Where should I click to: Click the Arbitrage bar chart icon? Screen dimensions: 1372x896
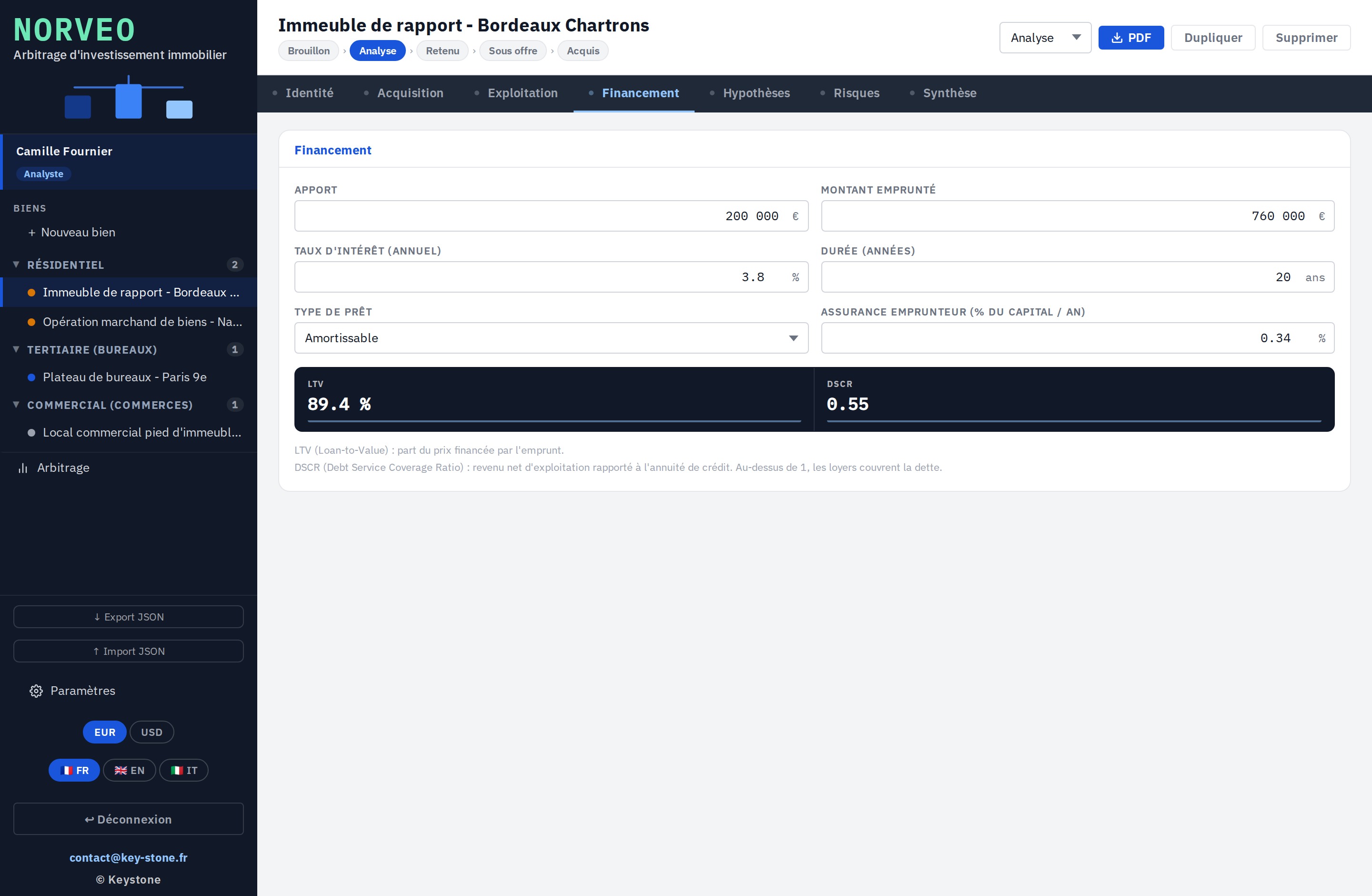click(x=23, y=468)
